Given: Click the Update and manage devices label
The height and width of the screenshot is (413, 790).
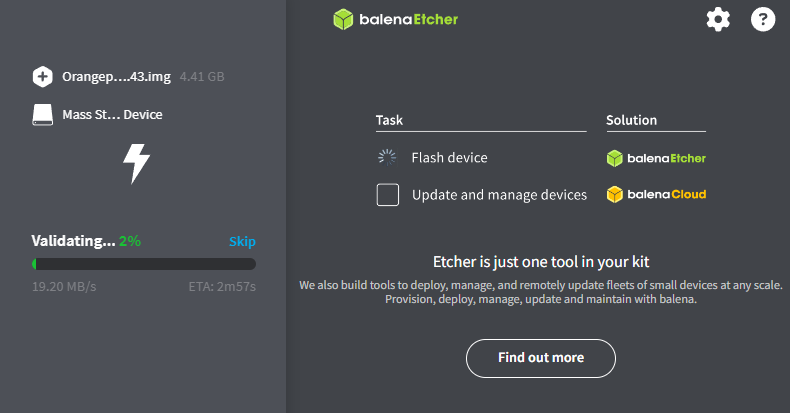Looking at the screenshot, I should [x=499, y=195].
